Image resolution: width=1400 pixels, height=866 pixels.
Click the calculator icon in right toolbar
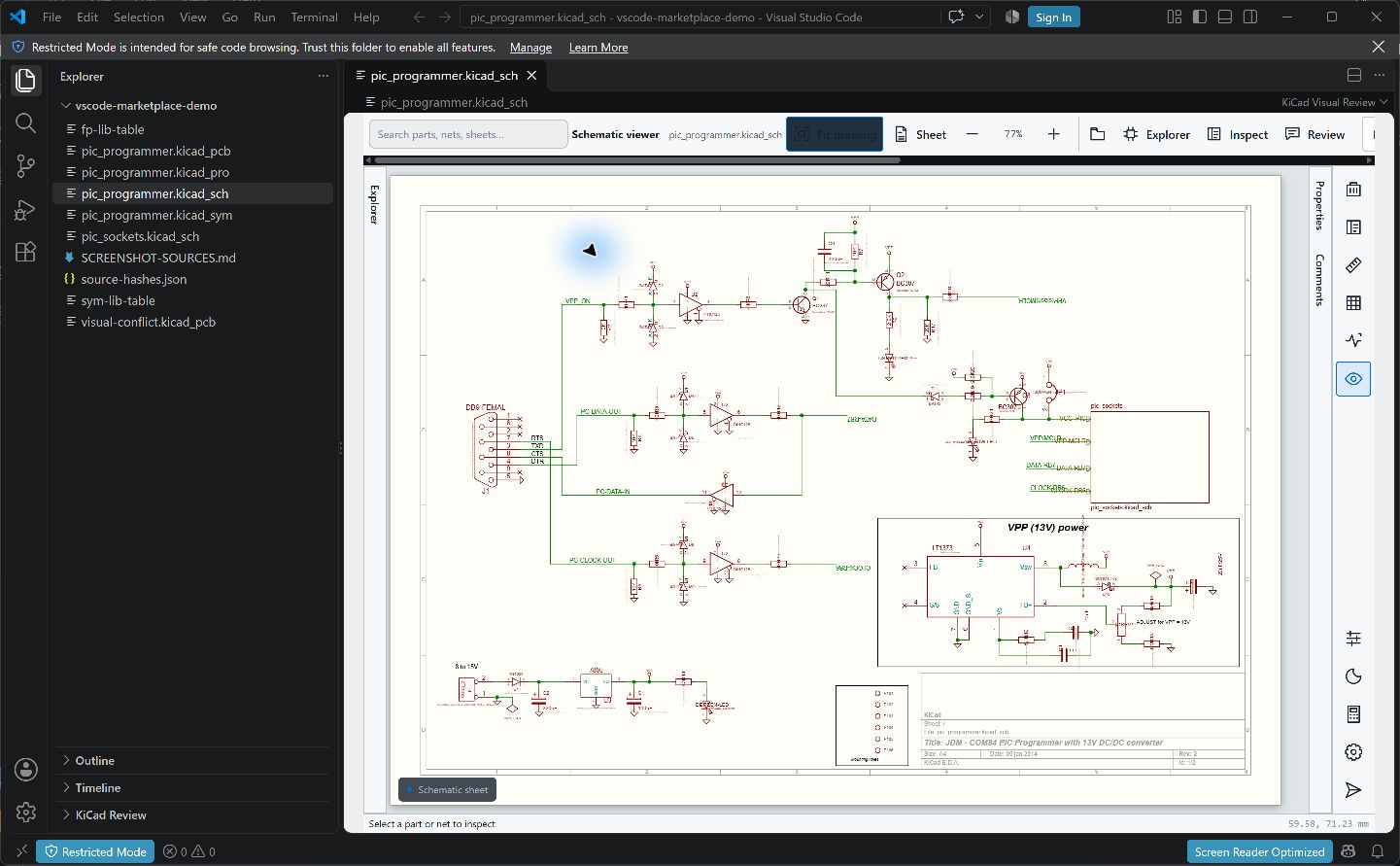pos(1353,714)
